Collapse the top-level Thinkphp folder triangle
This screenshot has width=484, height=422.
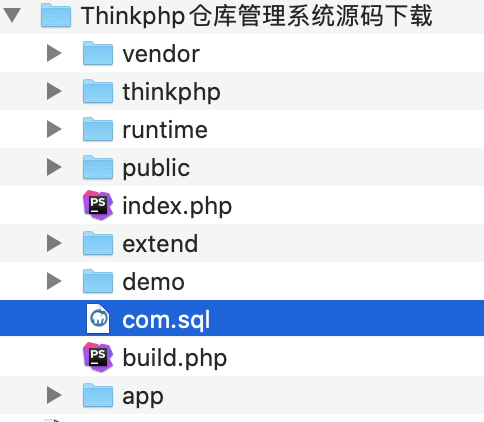(12, 15)
